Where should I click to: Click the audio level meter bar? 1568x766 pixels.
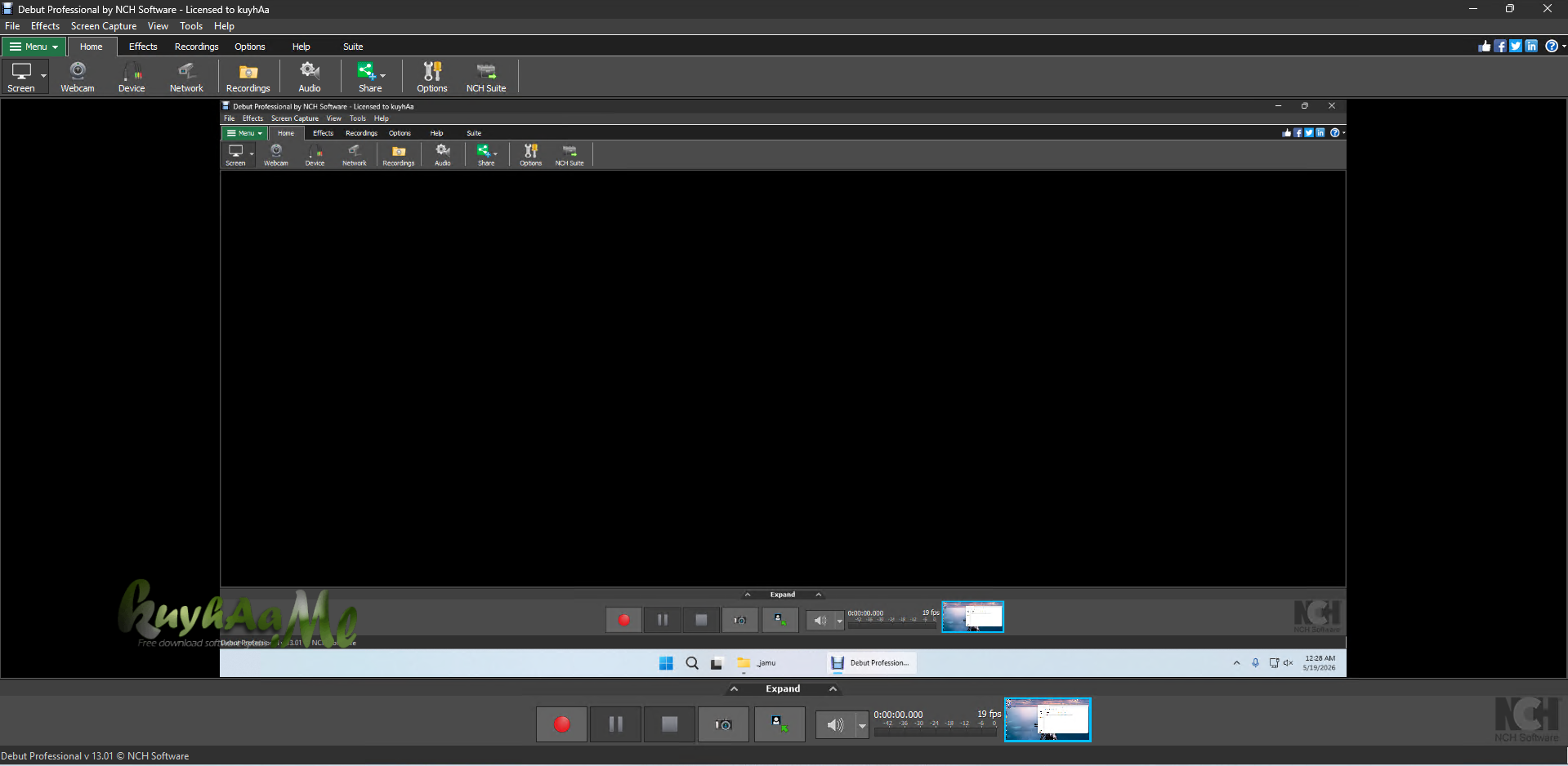pyautogui.click(x=936, y=732)
